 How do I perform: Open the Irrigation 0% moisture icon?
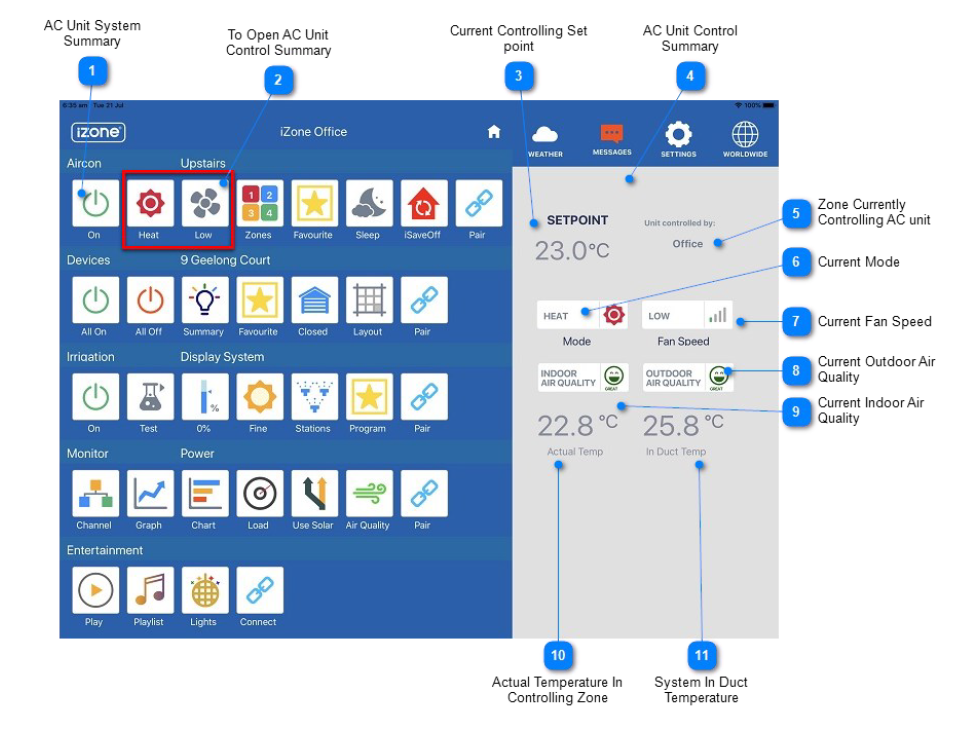point(205,396)
